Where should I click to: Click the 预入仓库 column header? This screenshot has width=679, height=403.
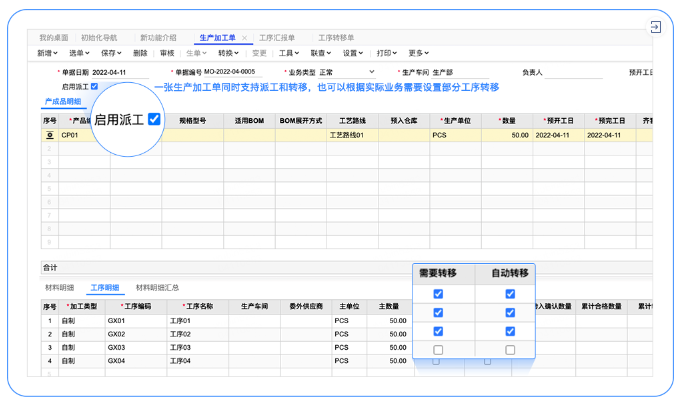click(404, 121)
